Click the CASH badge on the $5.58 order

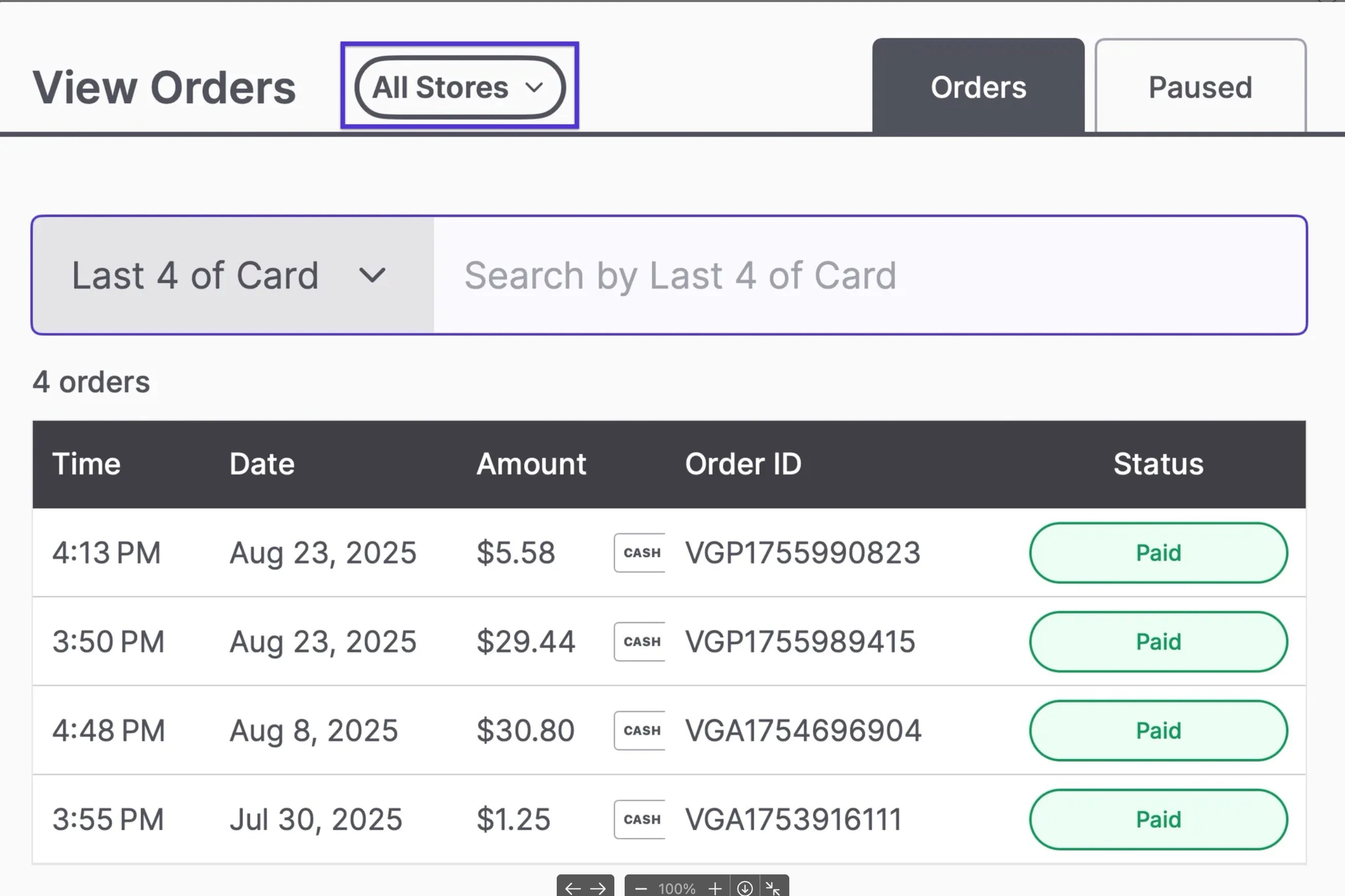[x=639, y=552]
